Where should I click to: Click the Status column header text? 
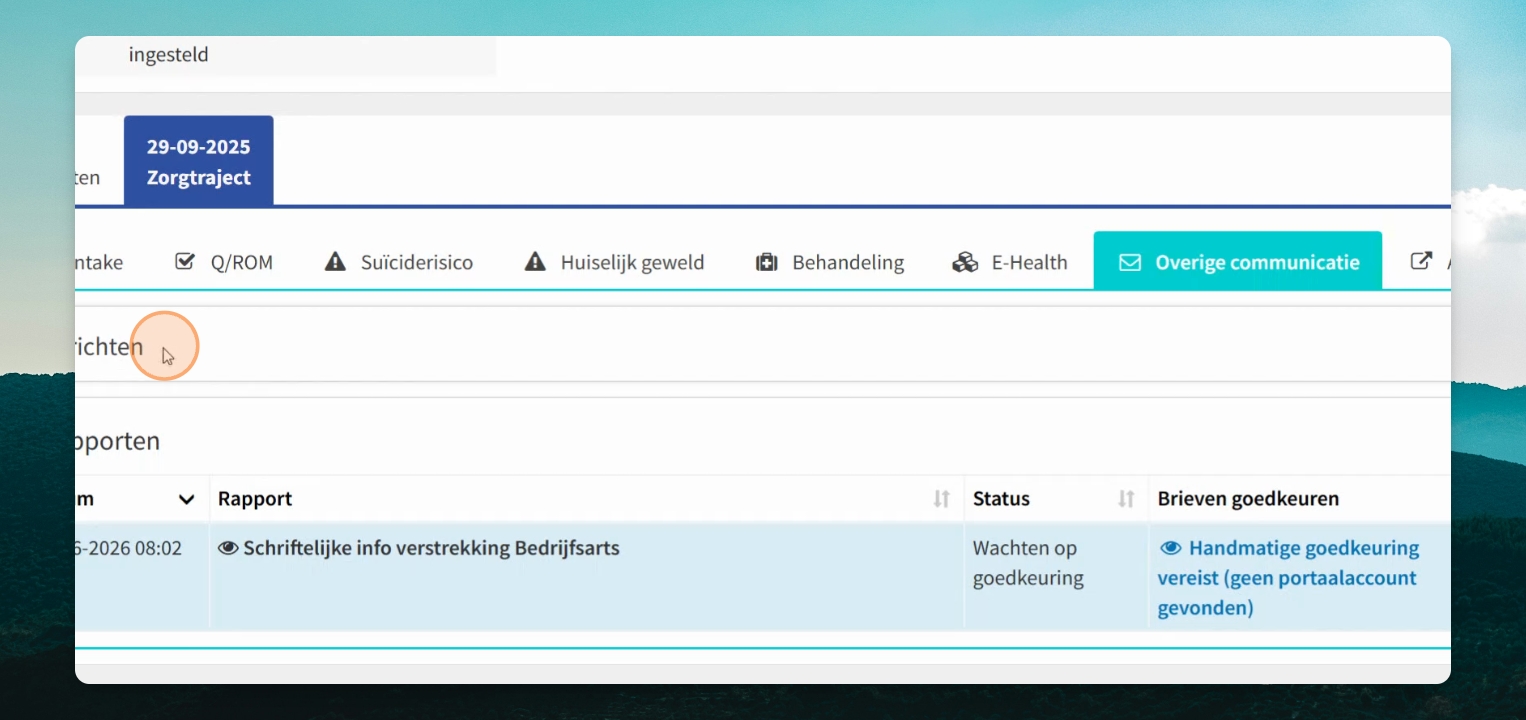point(1001,498)
